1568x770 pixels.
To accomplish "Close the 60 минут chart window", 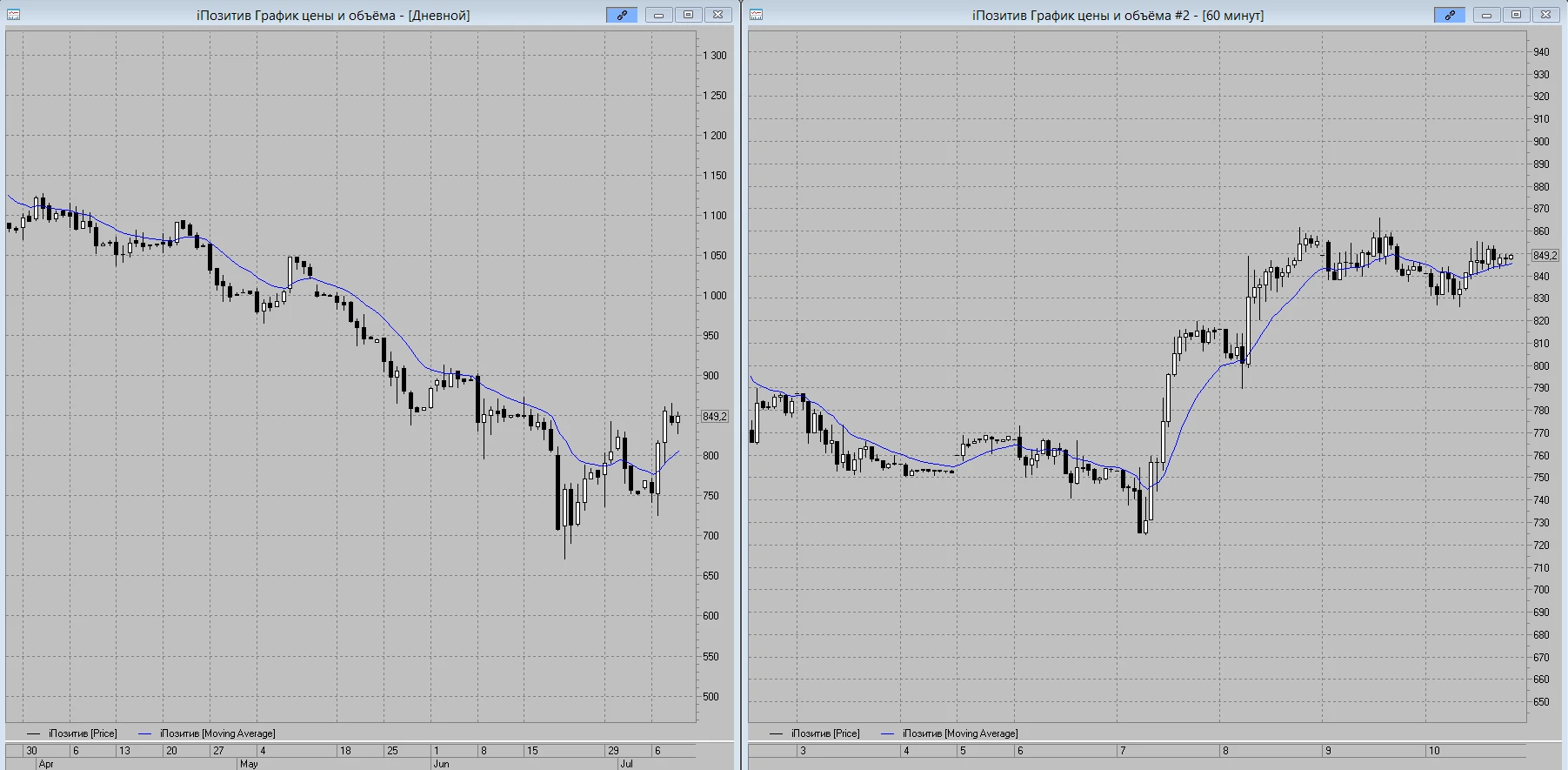I will coord(1545,15).
